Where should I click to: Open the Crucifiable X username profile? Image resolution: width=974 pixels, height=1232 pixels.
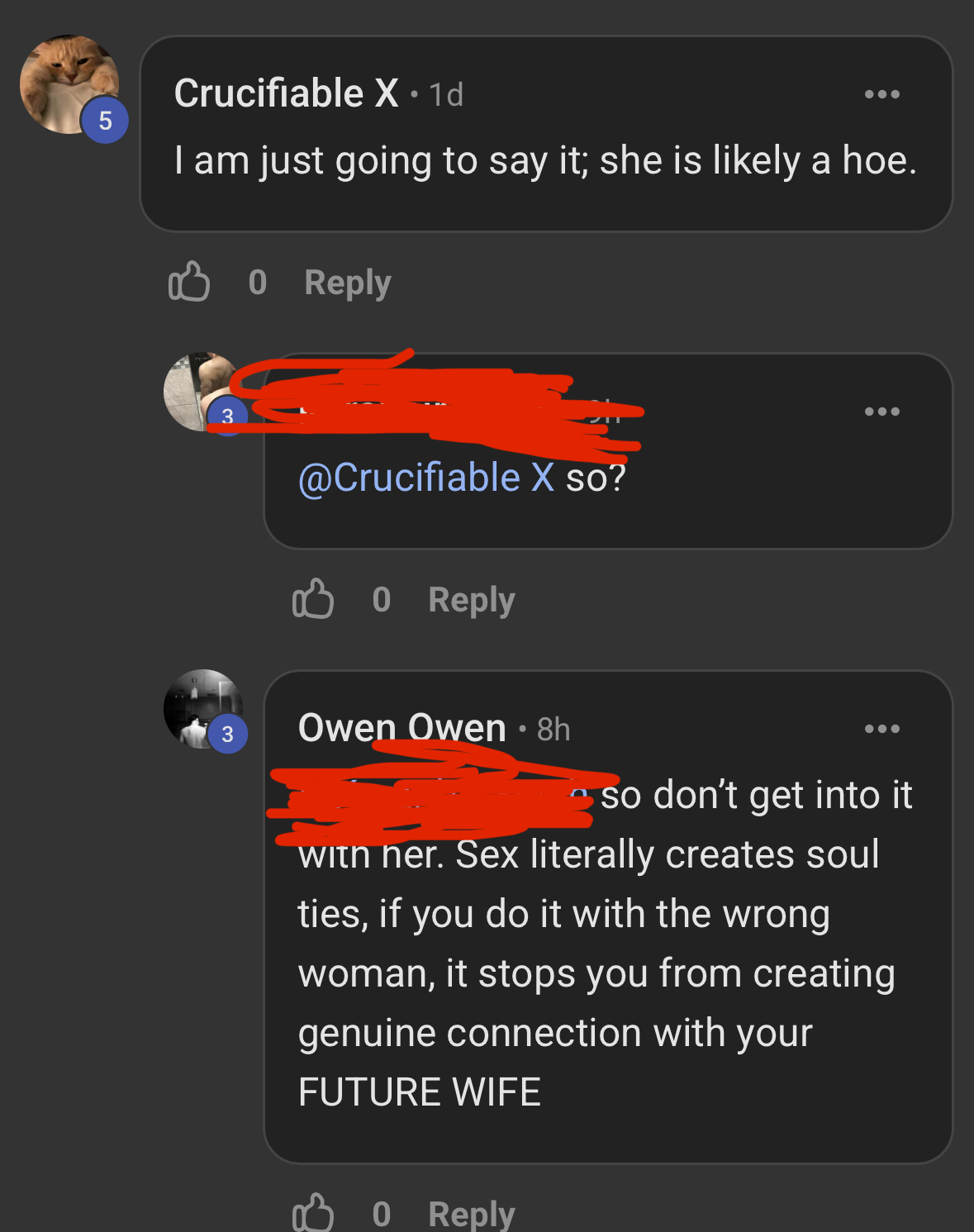point(287,93)
